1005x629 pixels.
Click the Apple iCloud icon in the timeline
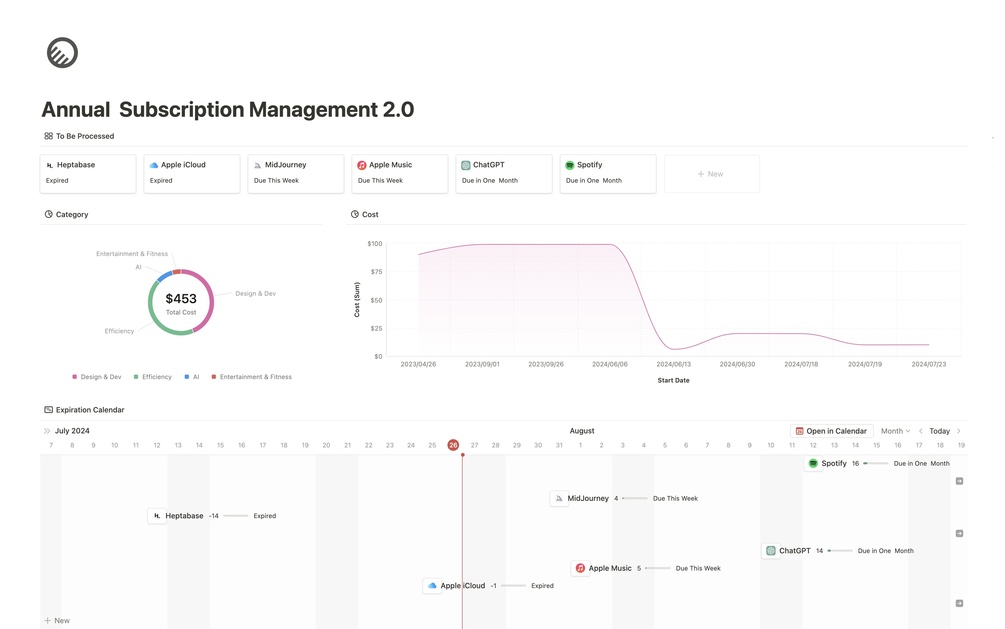[432, 586]
